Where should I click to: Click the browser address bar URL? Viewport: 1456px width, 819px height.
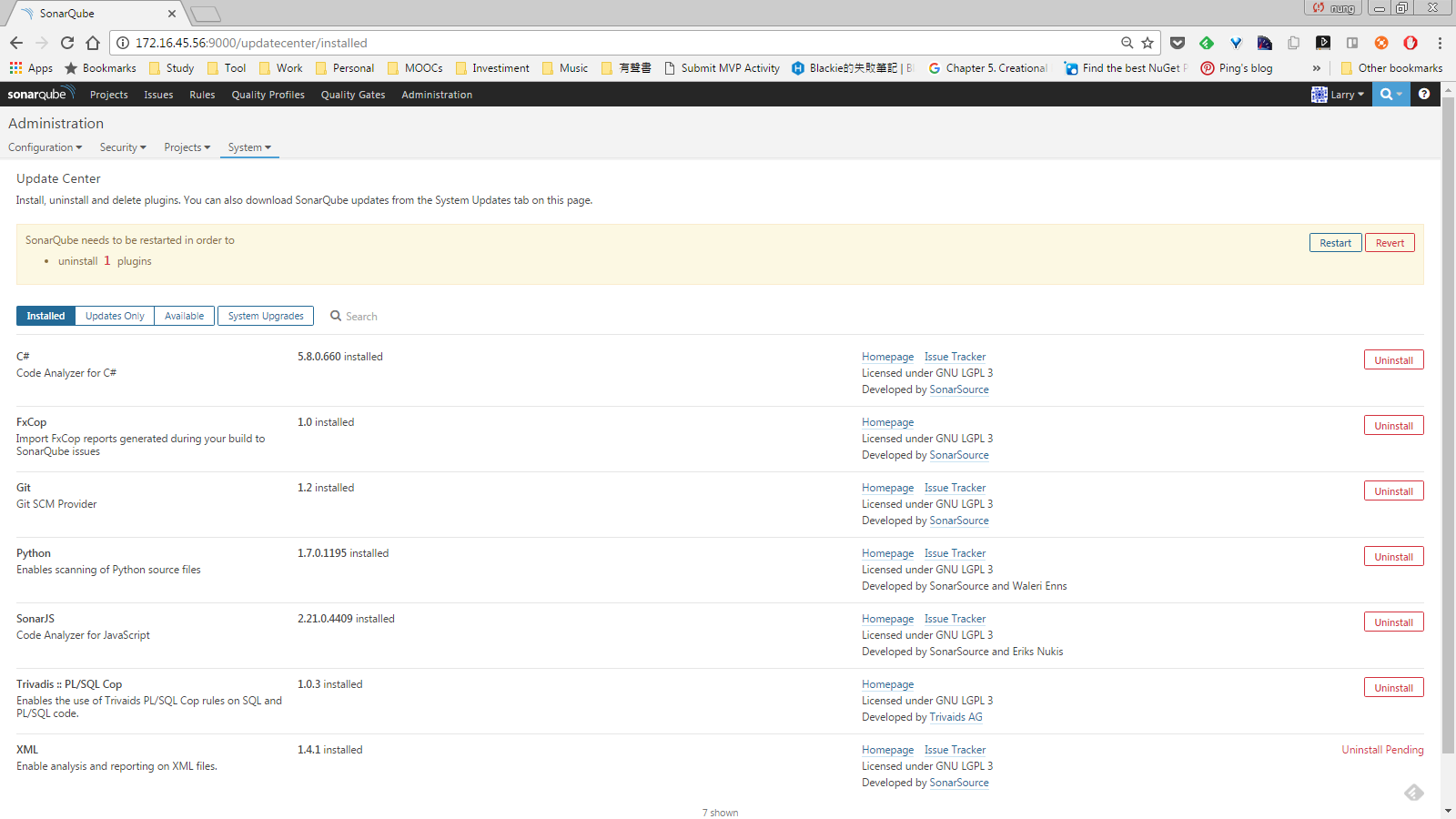pyautogui.click(x=252, y=43)
